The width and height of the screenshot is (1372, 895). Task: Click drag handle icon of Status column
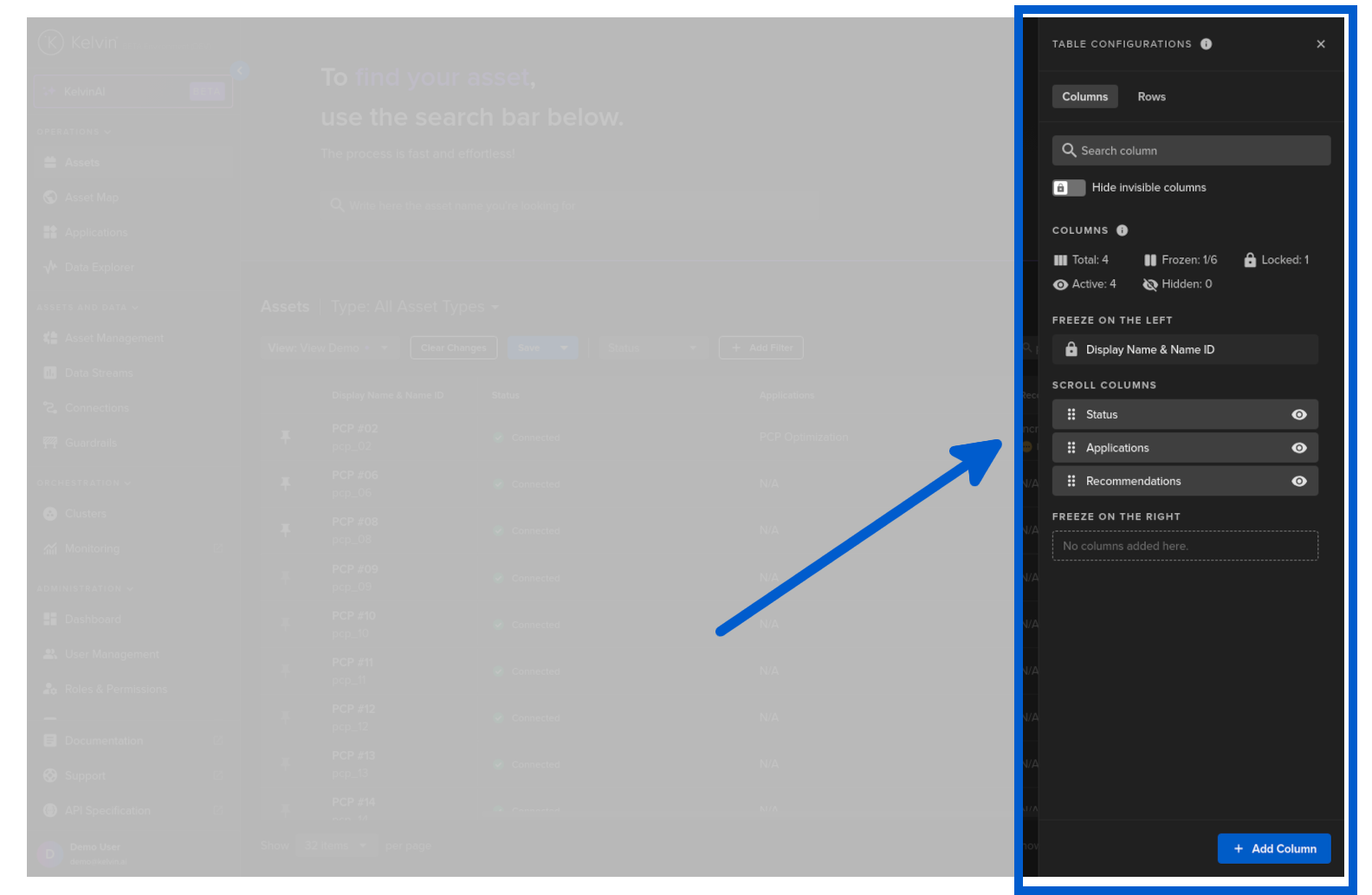[x=1071, y=415]
